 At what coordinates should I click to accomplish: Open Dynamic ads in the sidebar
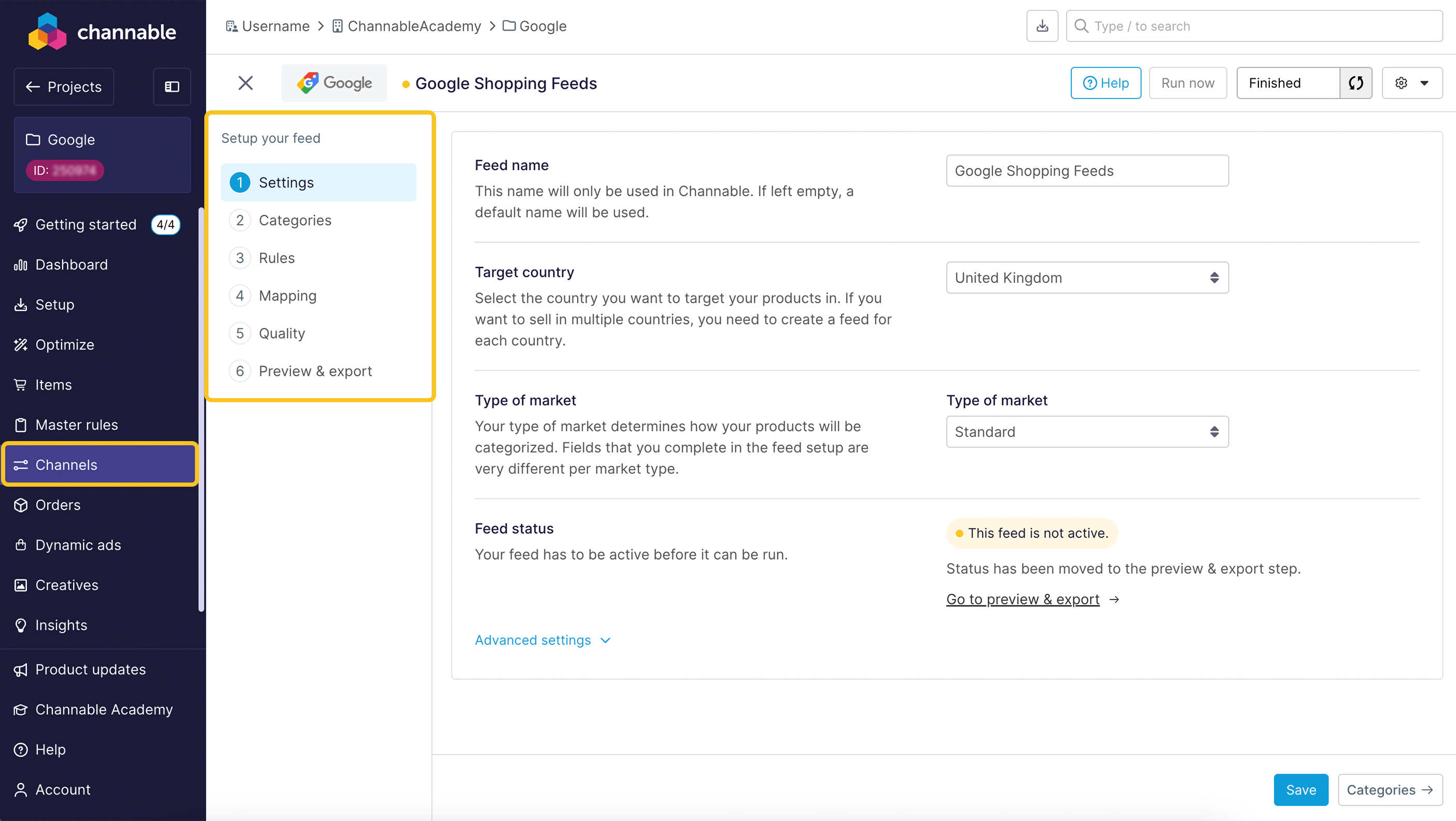click(x=78, y=545)
